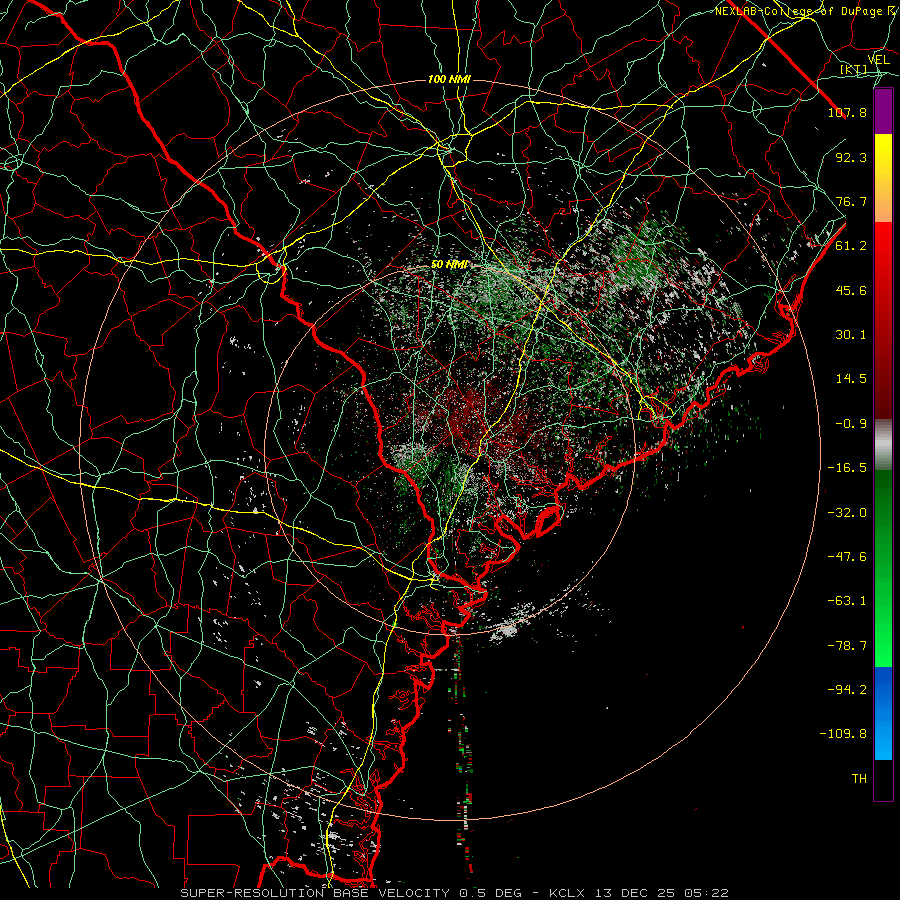The height and width of the screenshot is (900, 900).
Task: Click the VEL legend title
Action: tap(879, 60)
